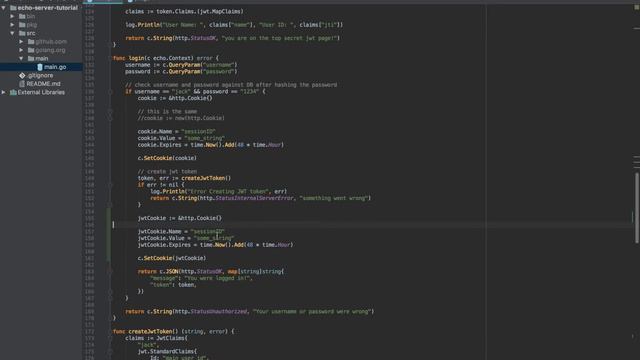Click the '"token": token,' line
The height and width of the screenshot is (360, 640).
point(173,285)
